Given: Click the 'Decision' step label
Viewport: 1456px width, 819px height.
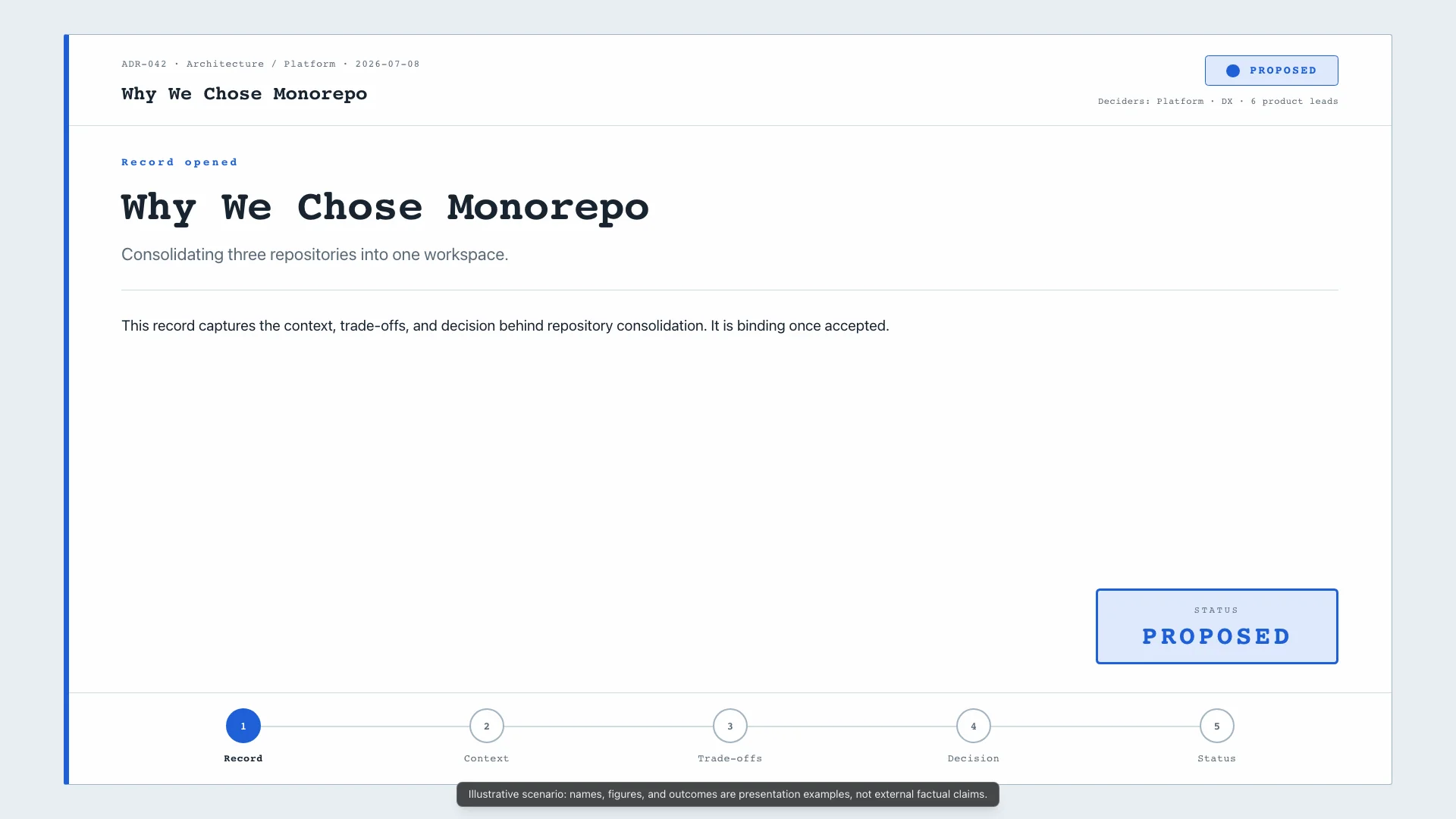Looking at the screenshot, I should click(974, 758).
